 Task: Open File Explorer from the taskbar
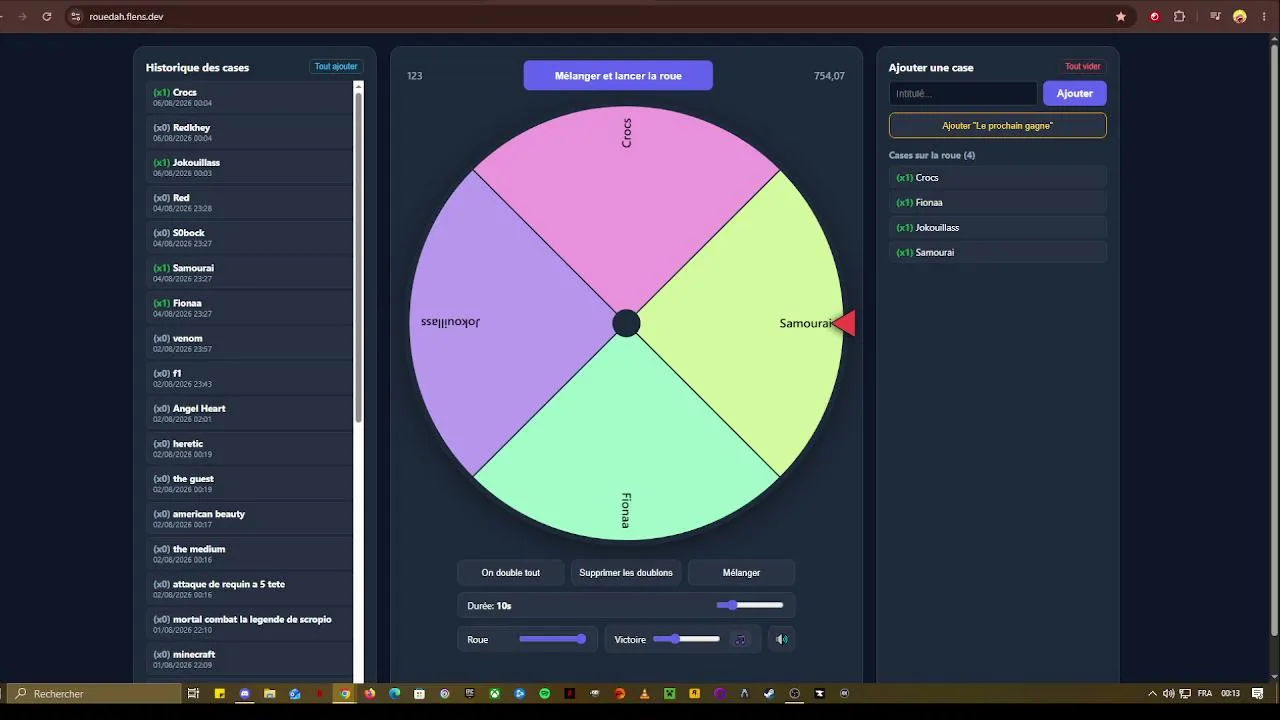click(270, 693)
